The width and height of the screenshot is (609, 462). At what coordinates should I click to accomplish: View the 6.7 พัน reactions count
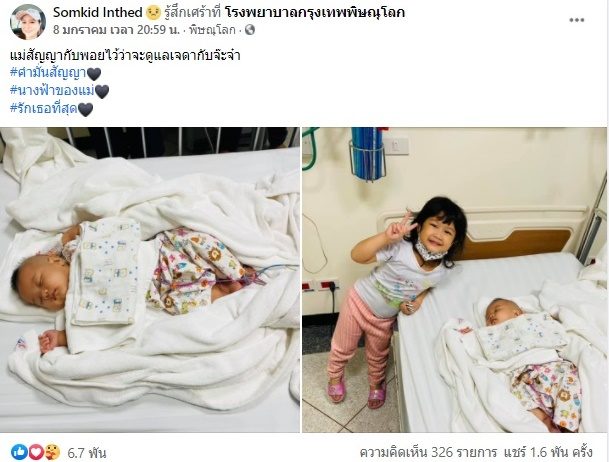[x=87, y=453]
